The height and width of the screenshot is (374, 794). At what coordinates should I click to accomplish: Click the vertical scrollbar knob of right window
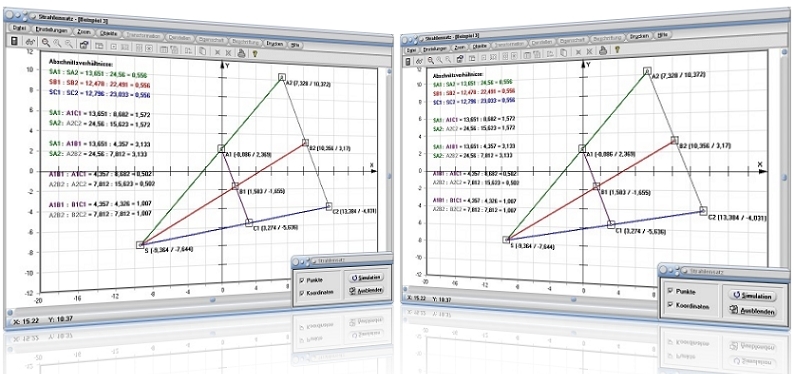click(784, 178)
